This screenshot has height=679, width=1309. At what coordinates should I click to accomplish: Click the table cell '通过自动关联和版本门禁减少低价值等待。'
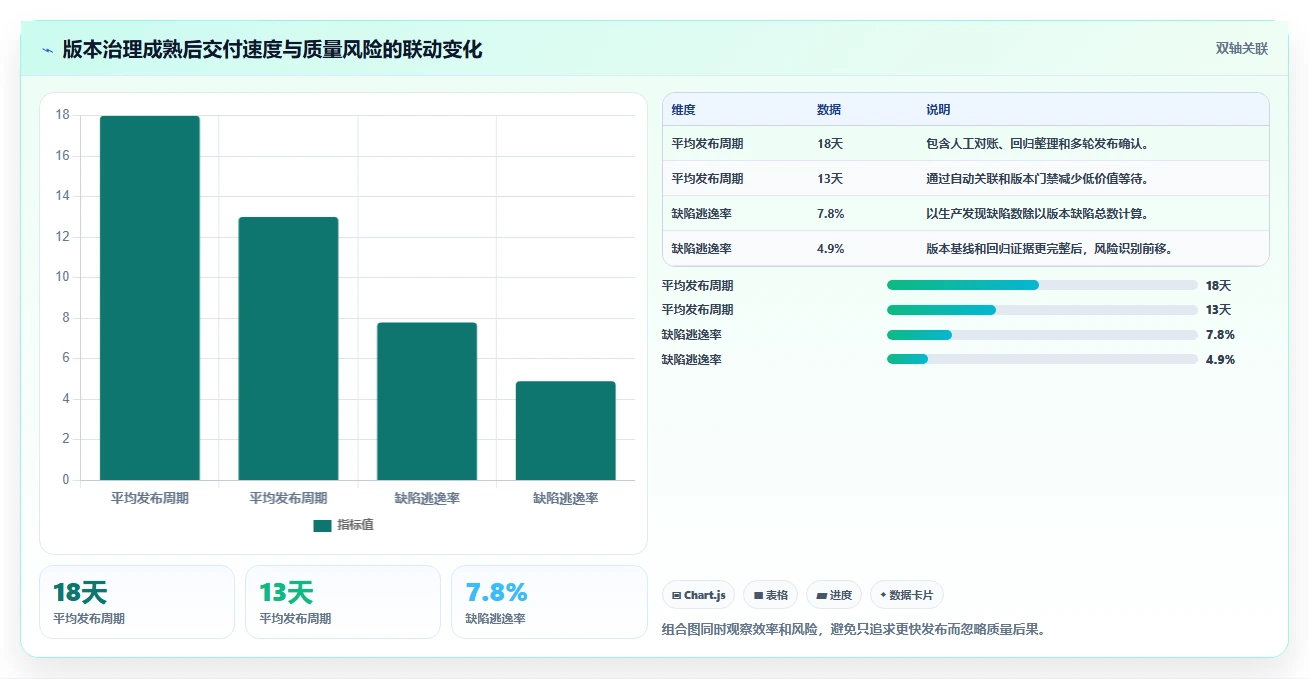pos(1037,179)
